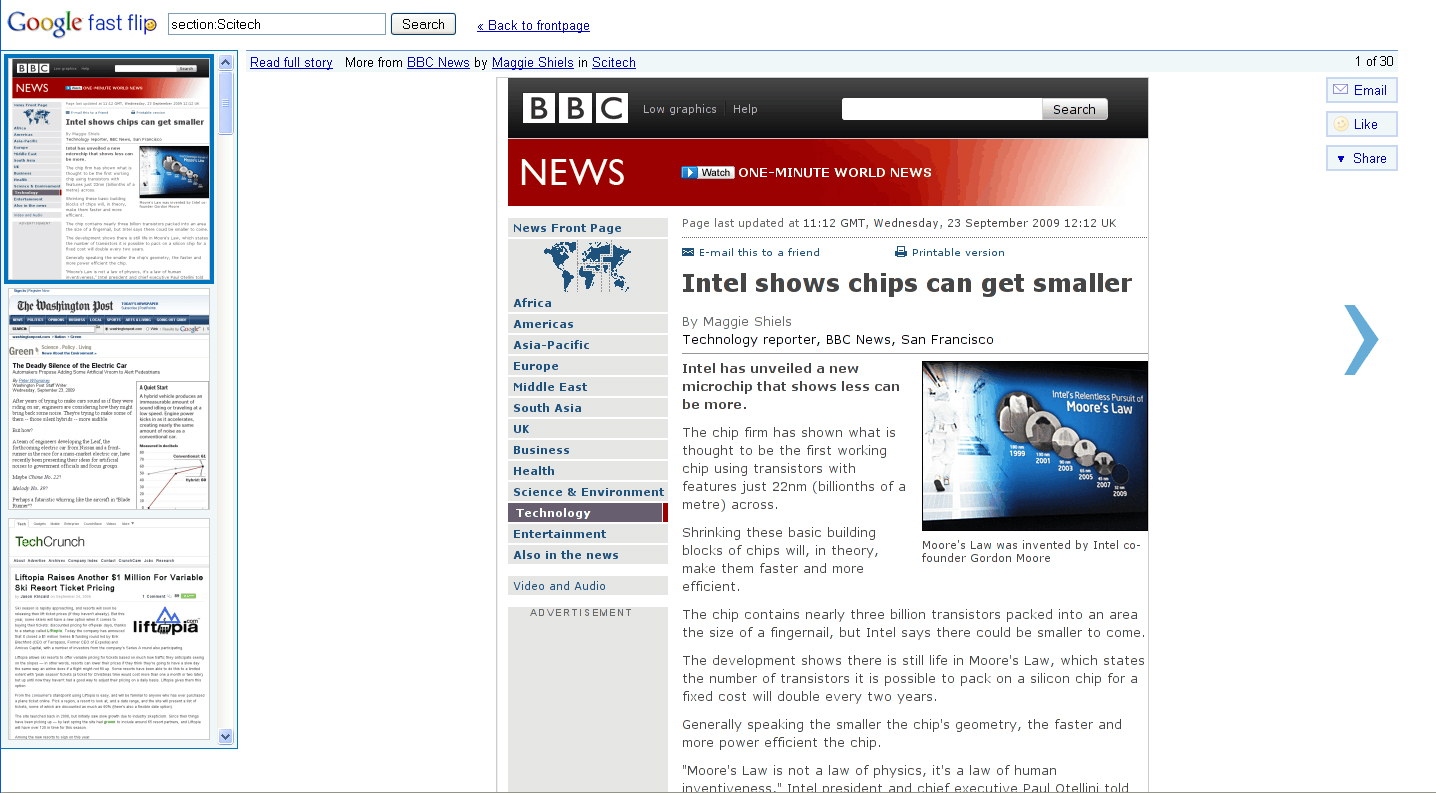Select Video and Audio in BBC menu
This screenshot has height=793, width=1436.
(x=588, y=586)
